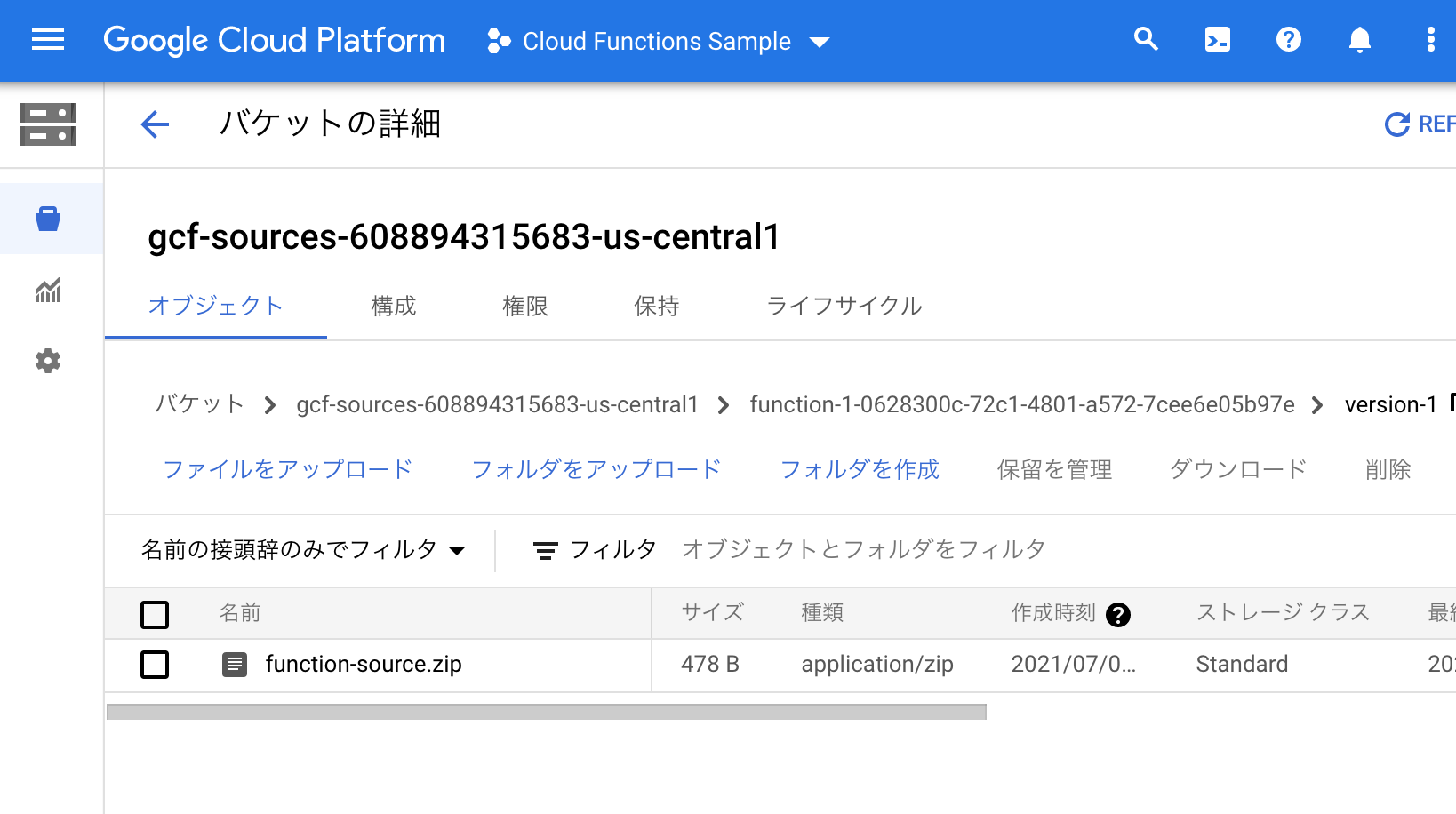This screenshot has width=1456, height=814.
Task: Select the Buckets icon in the sidebar
Action: pos(50,218)
